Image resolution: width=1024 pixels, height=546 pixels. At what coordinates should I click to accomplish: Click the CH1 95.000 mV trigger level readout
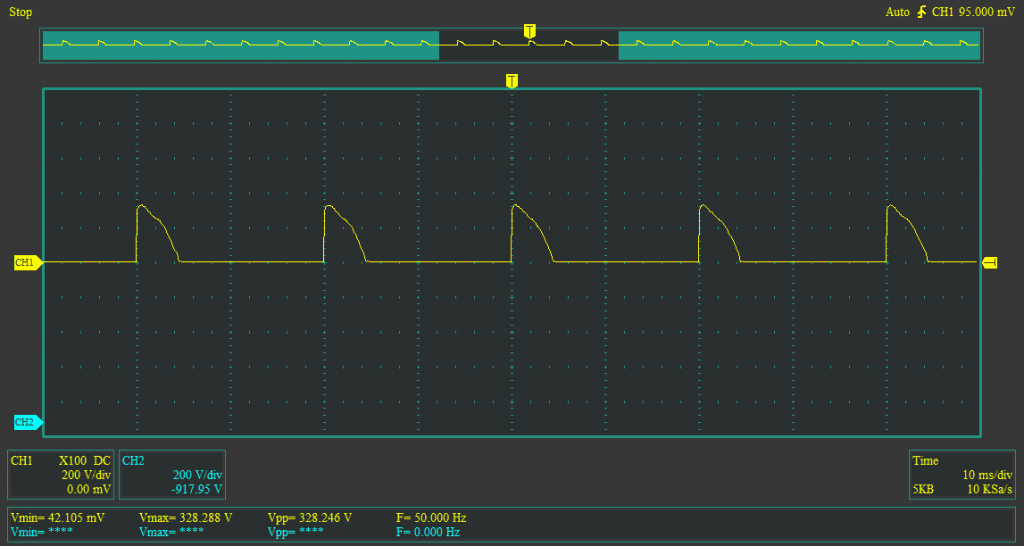tap(973, 12)
